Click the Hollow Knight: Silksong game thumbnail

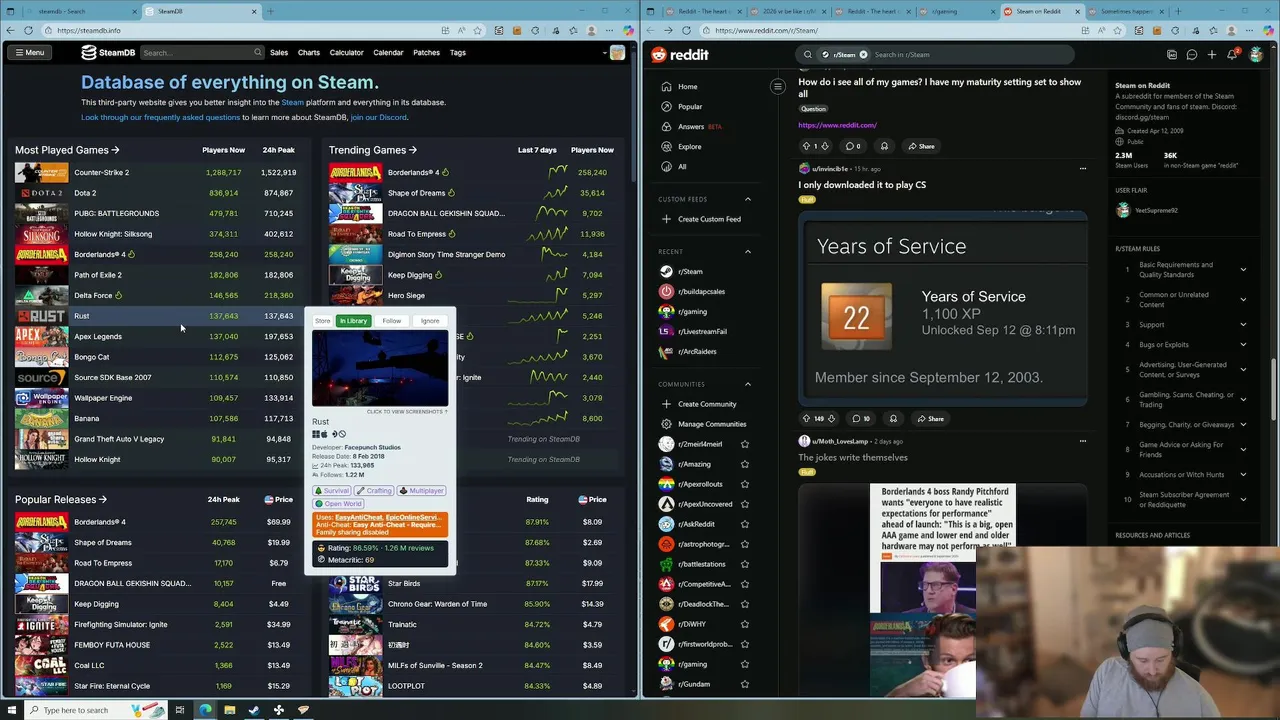(41, 234)
